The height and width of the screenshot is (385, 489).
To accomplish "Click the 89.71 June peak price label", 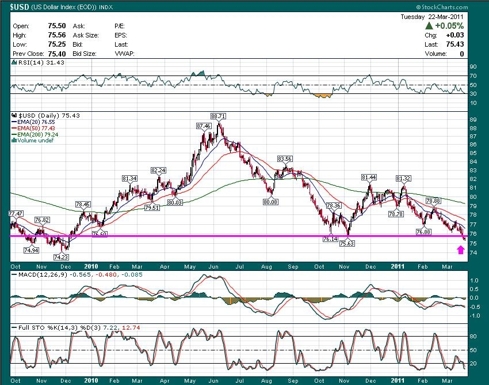I will point(218,116).
